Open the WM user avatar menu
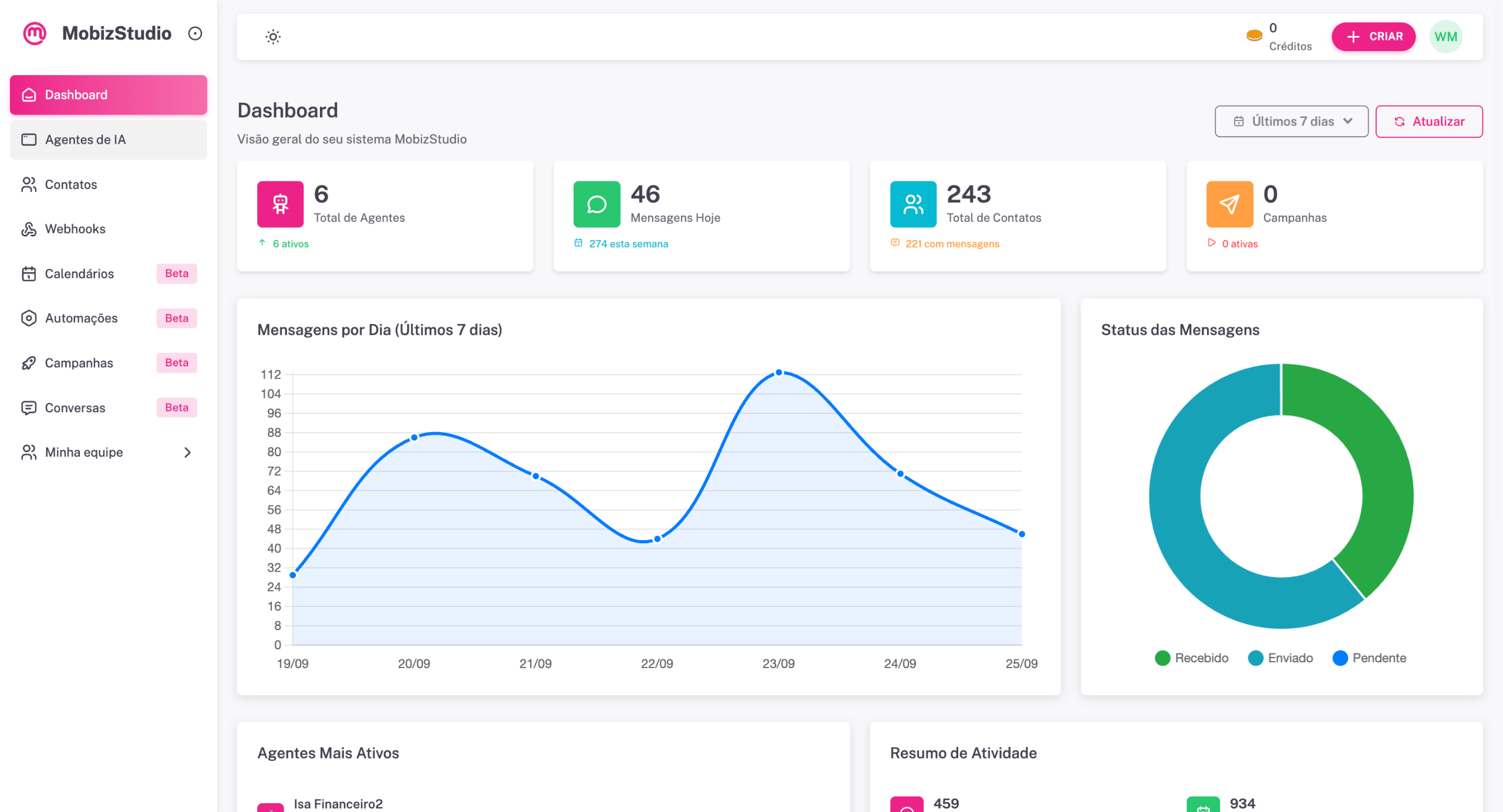The image size is (1503, 812). point(1445,37)
